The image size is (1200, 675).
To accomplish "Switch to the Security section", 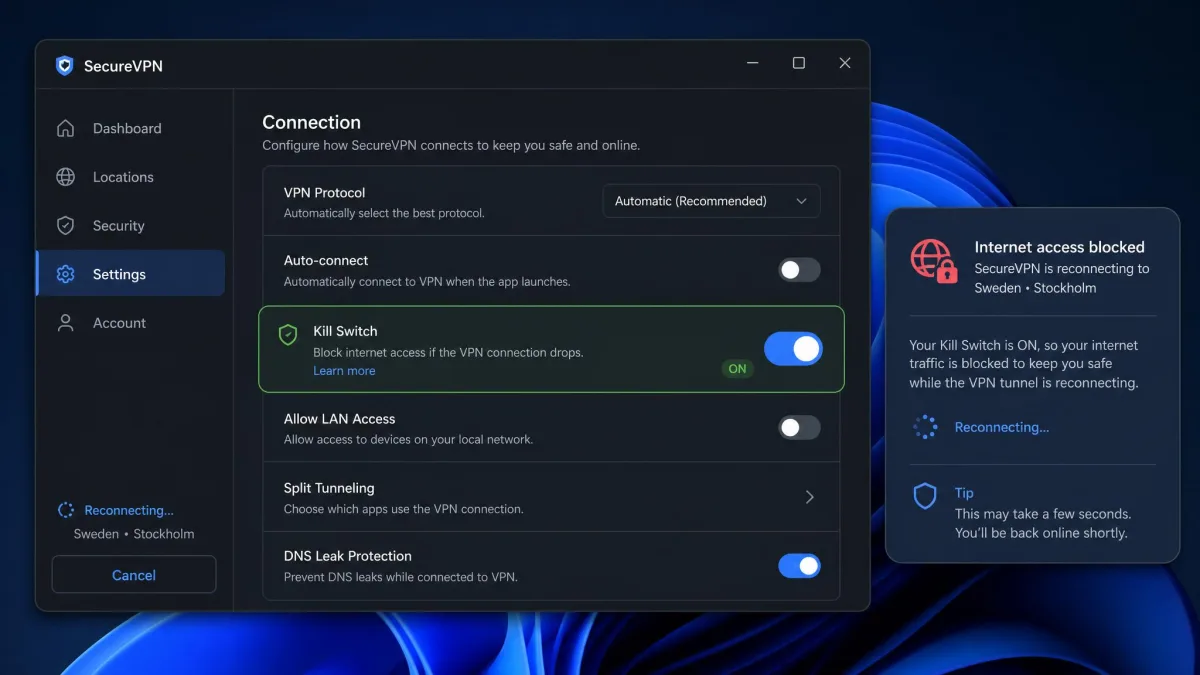I will (x=130, y=226).
